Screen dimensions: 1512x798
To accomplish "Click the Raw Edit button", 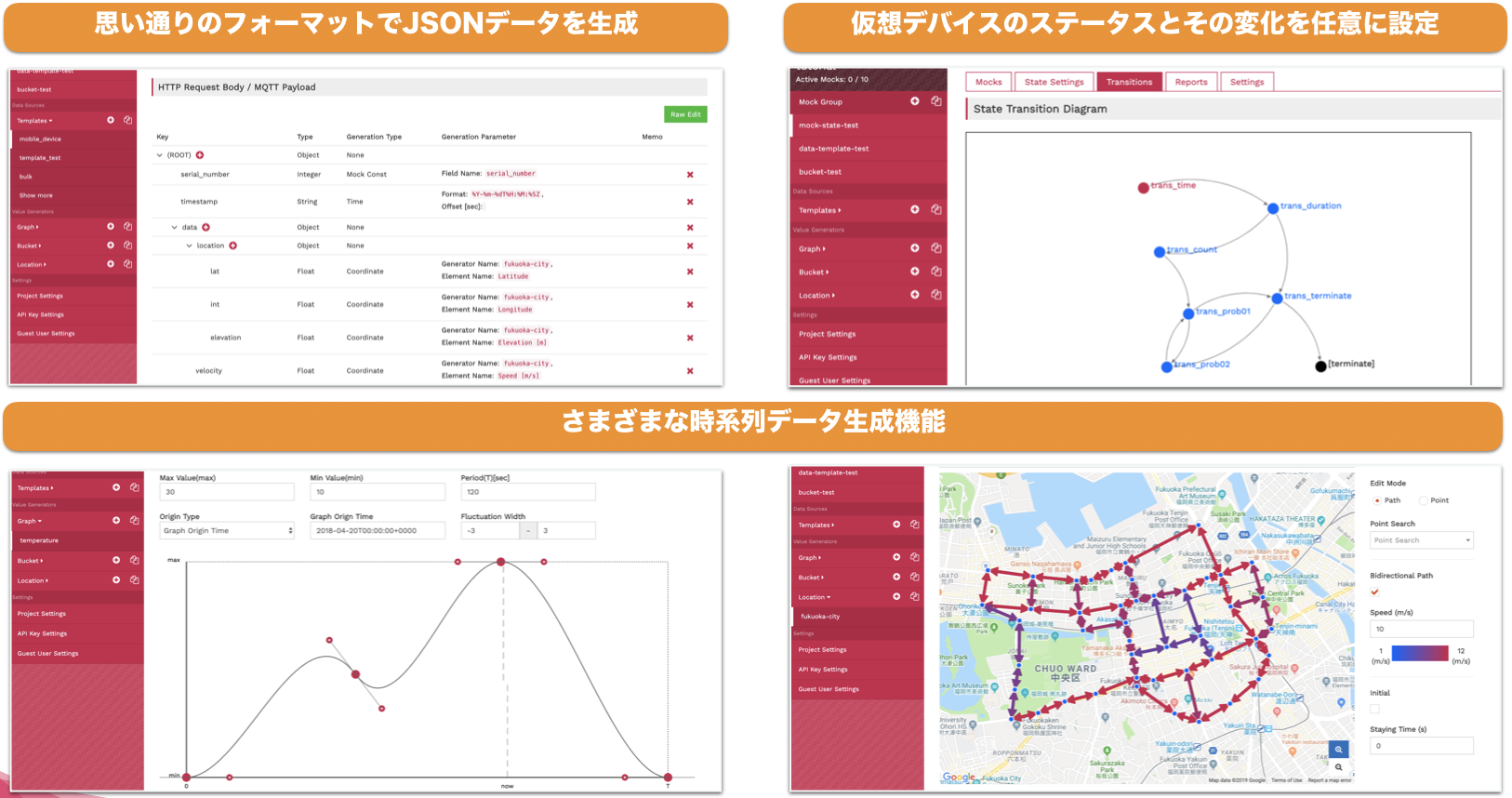I will click(686, 114).
